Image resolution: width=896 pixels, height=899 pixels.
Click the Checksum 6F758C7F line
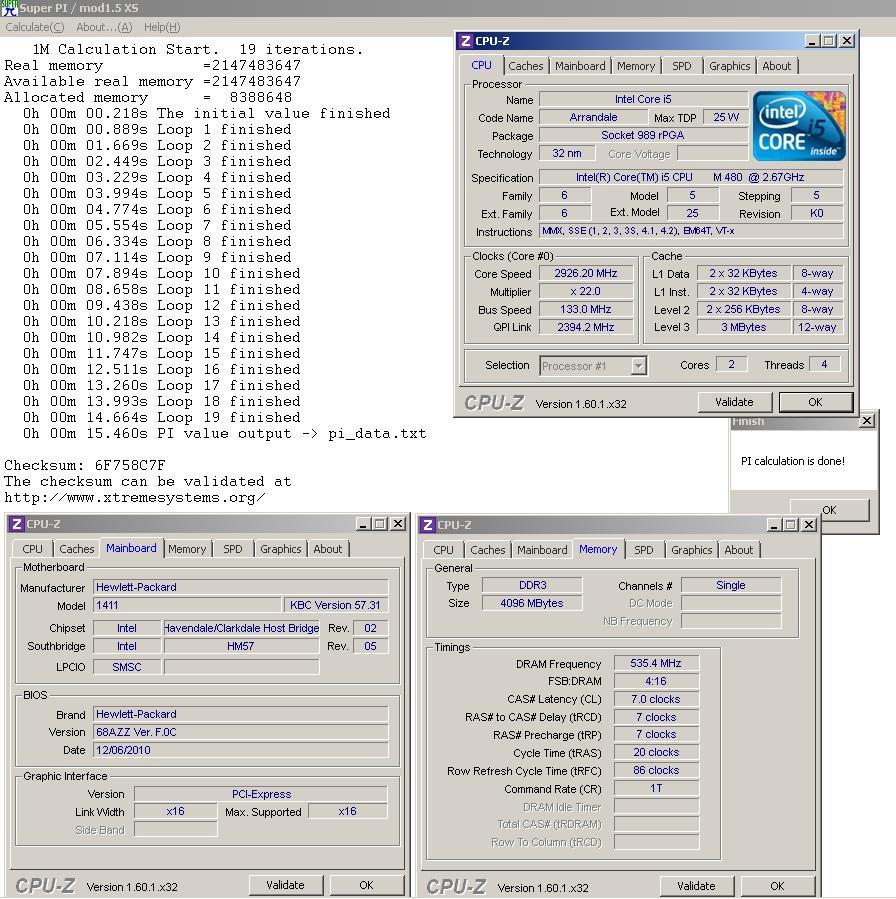85,465
